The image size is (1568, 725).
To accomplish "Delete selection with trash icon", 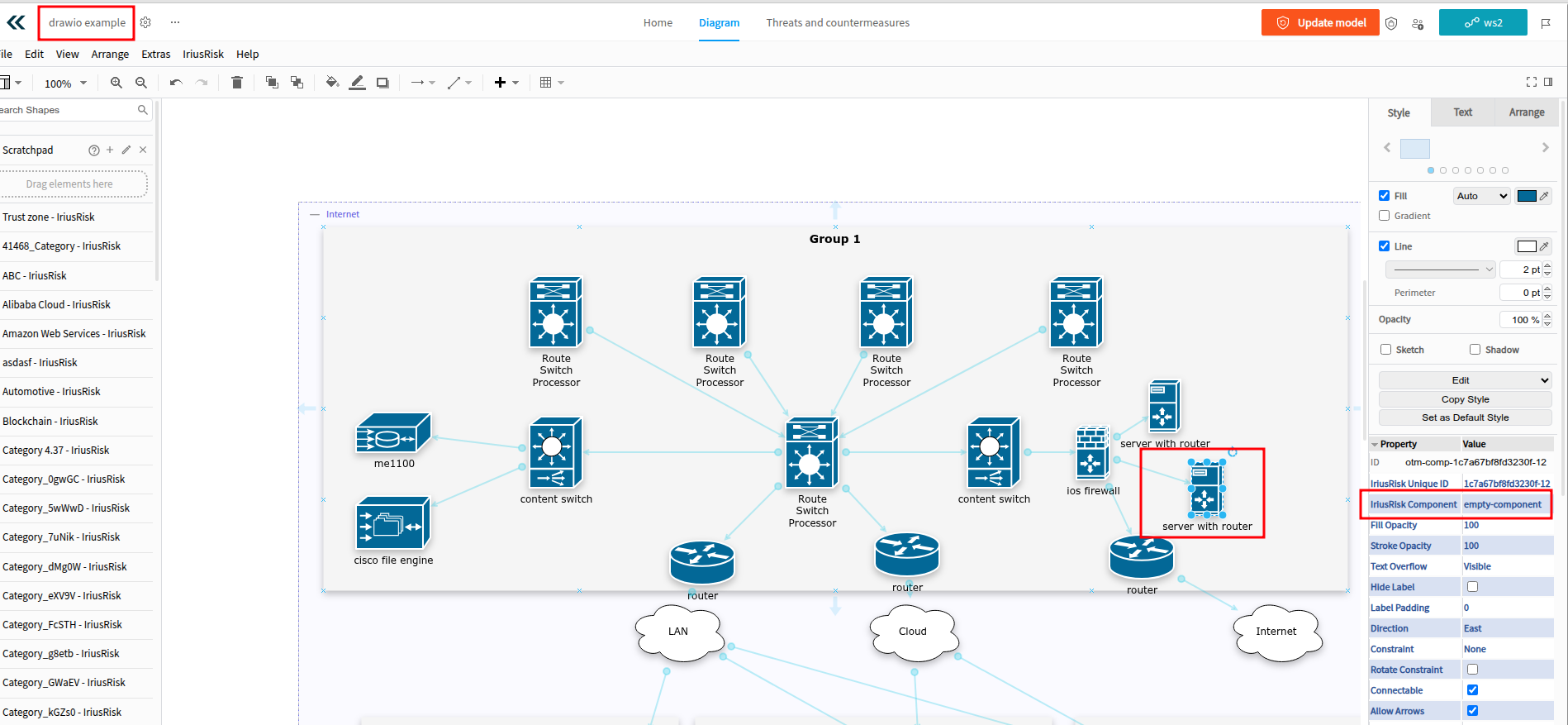I will 237,83.
